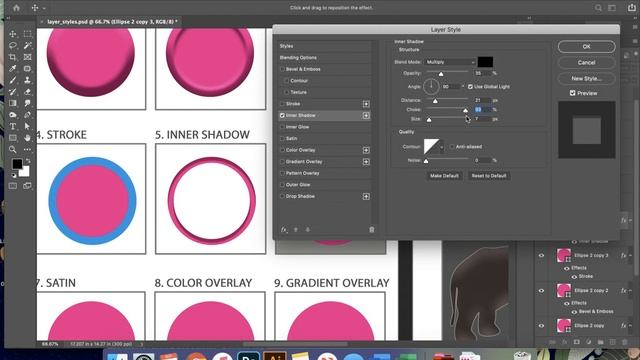This screenshot has width=640, height=360.
Task: Toggle the Preview checkbox
Action: click(572, 93)
